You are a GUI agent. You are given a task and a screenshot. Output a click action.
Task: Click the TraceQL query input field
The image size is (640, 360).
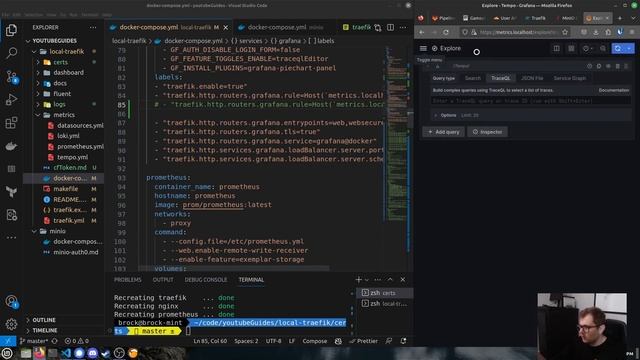click(x=530, y=101)
